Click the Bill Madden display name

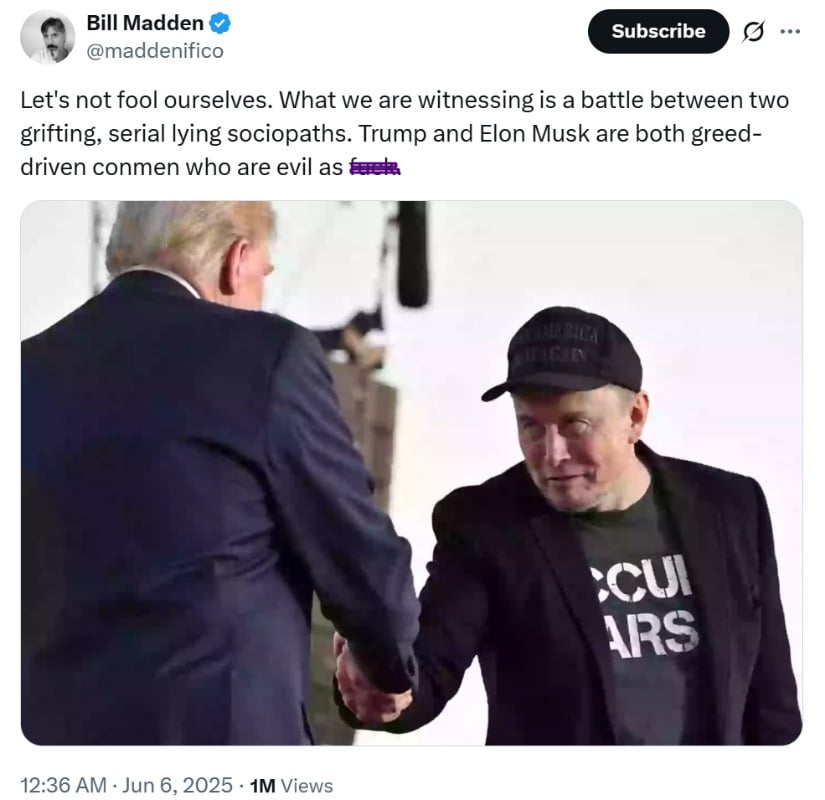(145, 23)
